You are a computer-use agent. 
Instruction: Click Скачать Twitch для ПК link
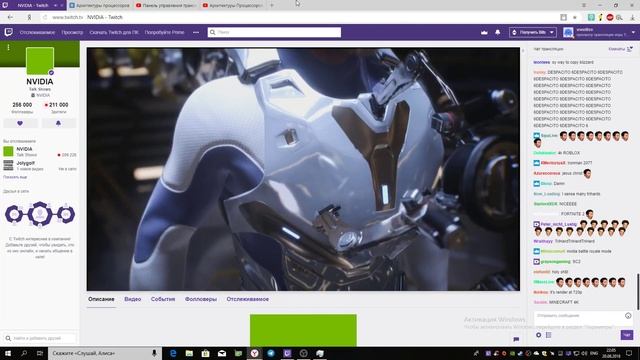tap(114, 32)
